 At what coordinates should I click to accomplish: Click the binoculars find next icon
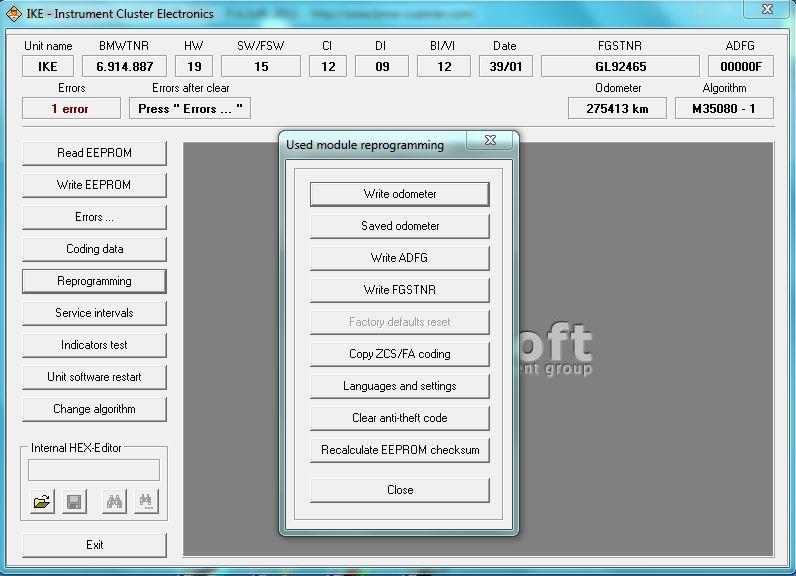click(x=146, y=502)
